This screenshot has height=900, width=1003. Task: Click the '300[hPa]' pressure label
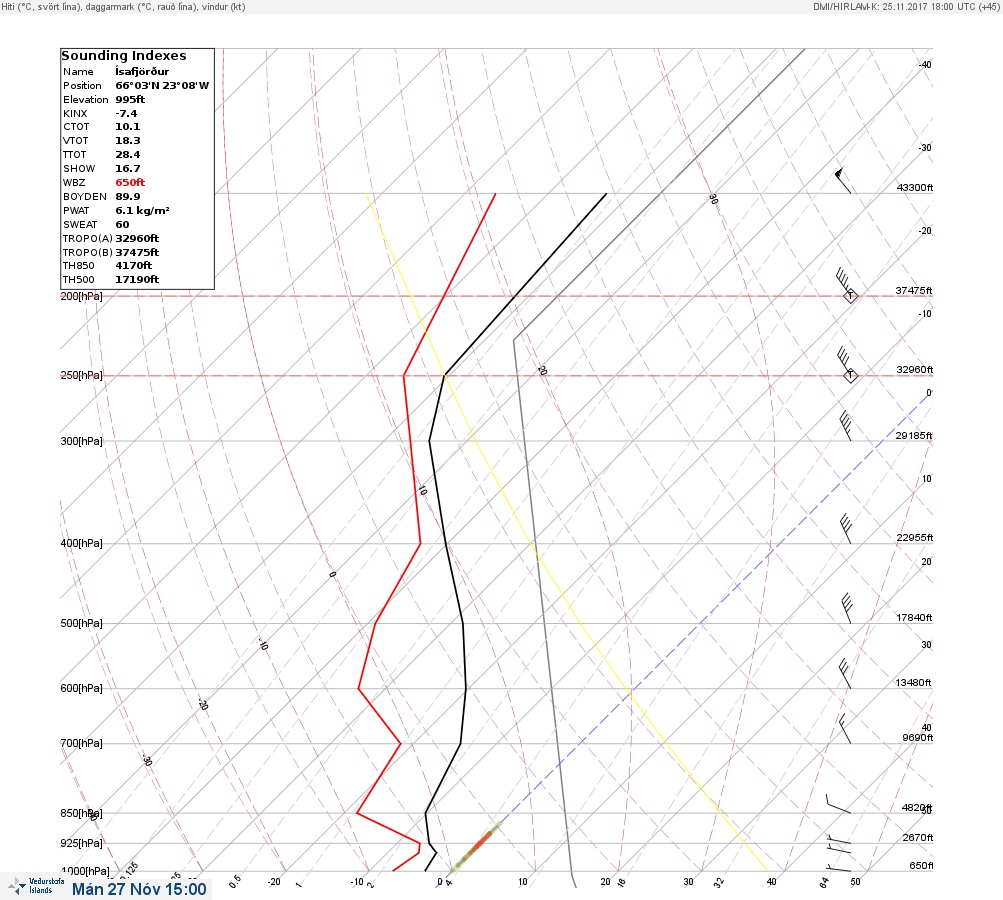(81, 441)
